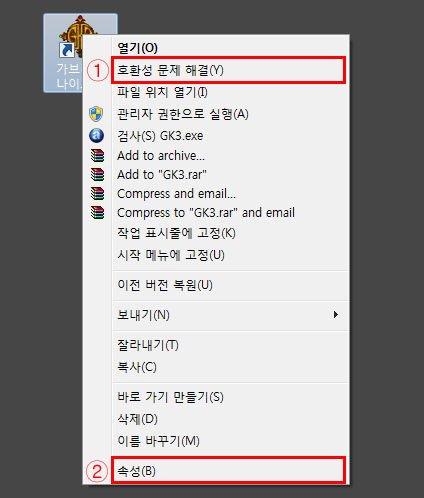Screen dimensions: 424x498
Task: Click WinRAR icon next to Compress and email
Action: [x=97, y=193]
